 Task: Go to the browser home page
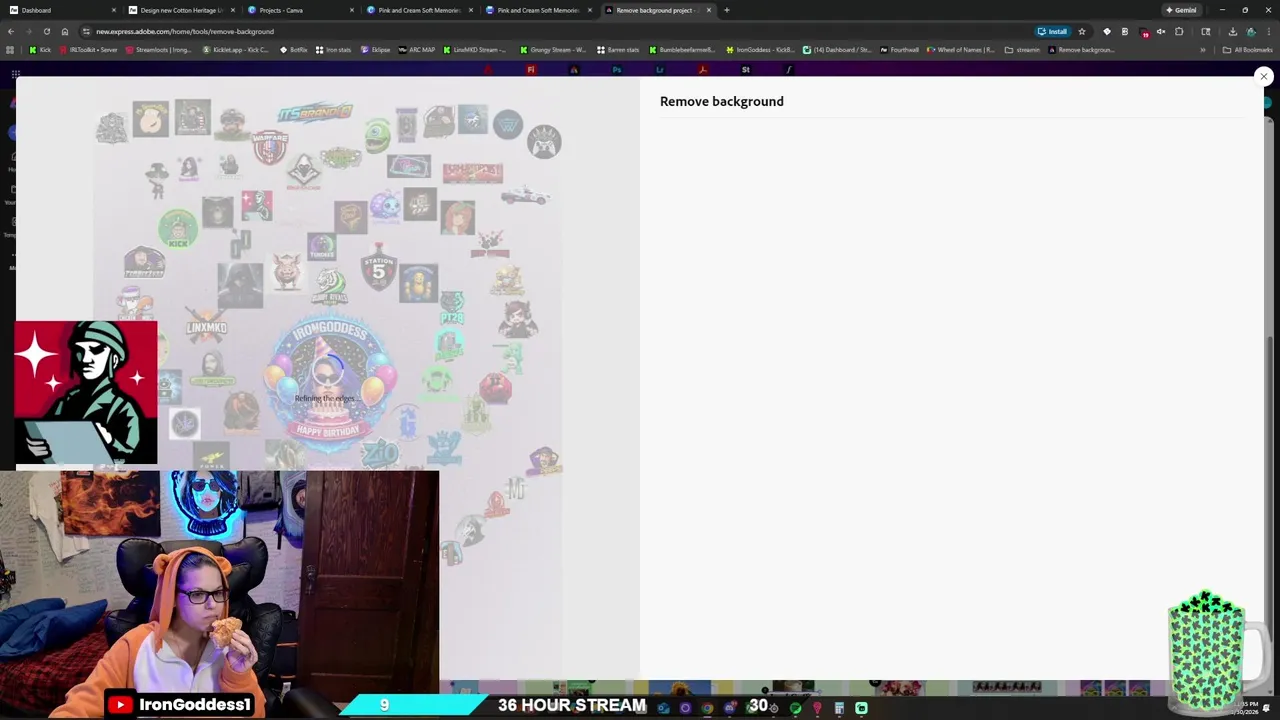coord(65,31)
